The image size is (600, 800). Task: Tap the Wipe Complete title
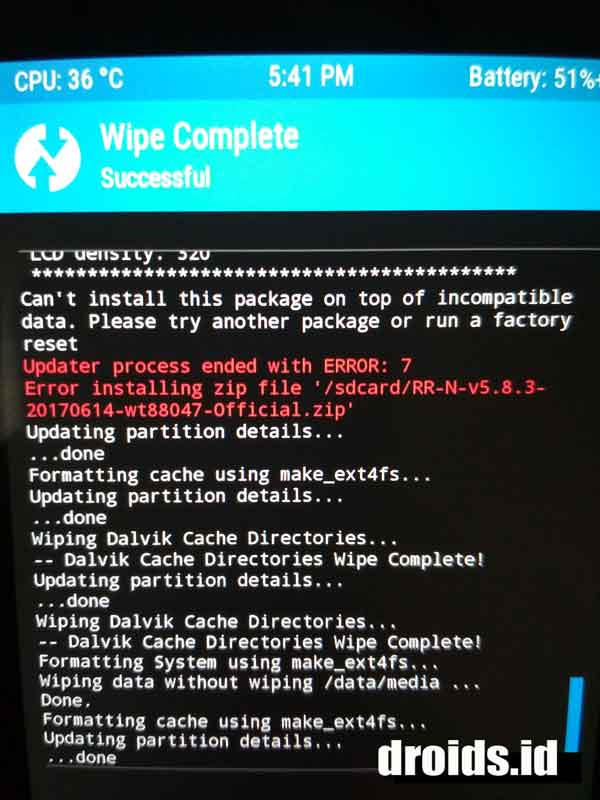click(x=199, y=137)
